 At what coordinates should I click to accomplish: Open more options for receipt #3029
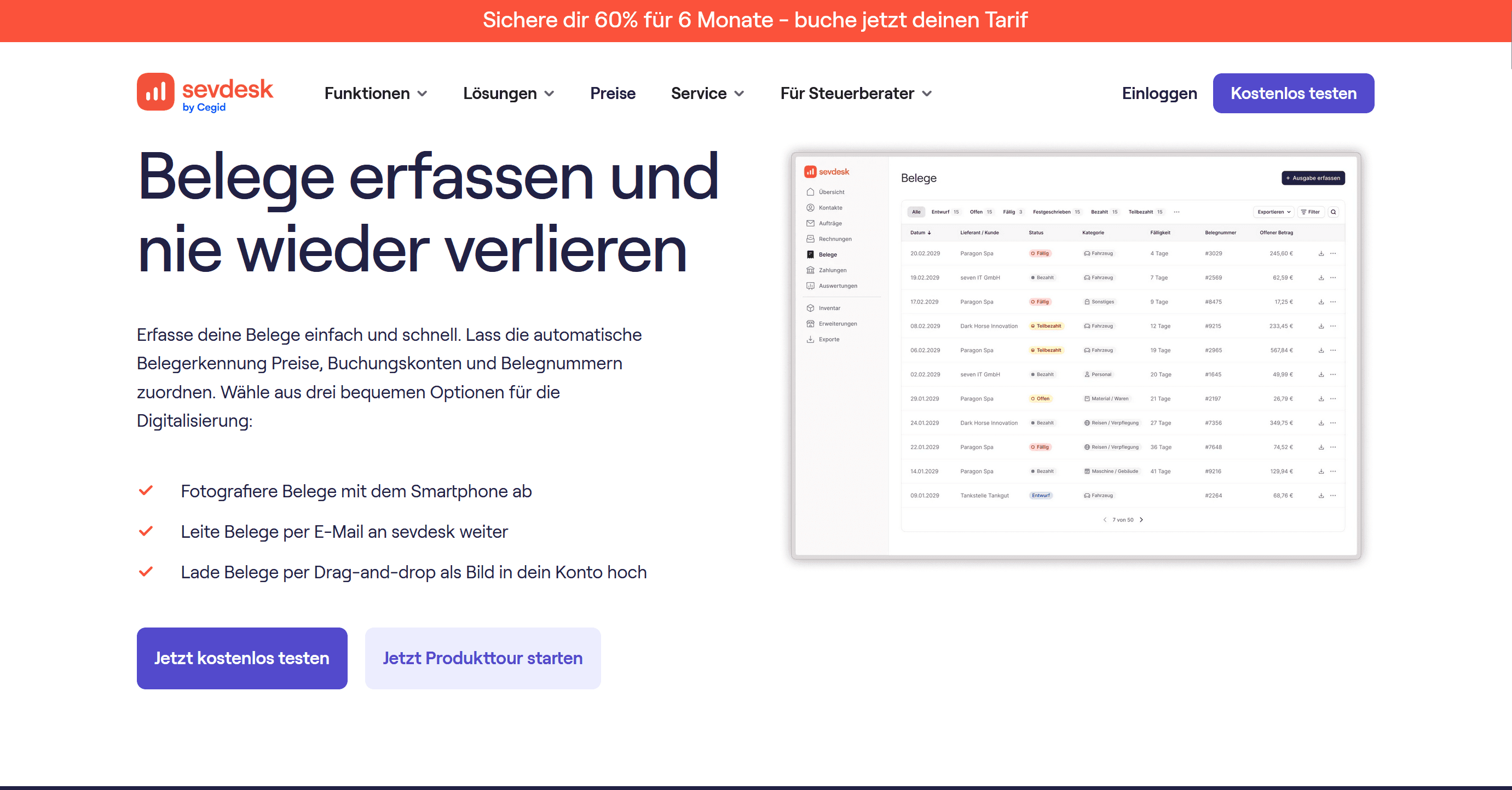(1333, 253)
